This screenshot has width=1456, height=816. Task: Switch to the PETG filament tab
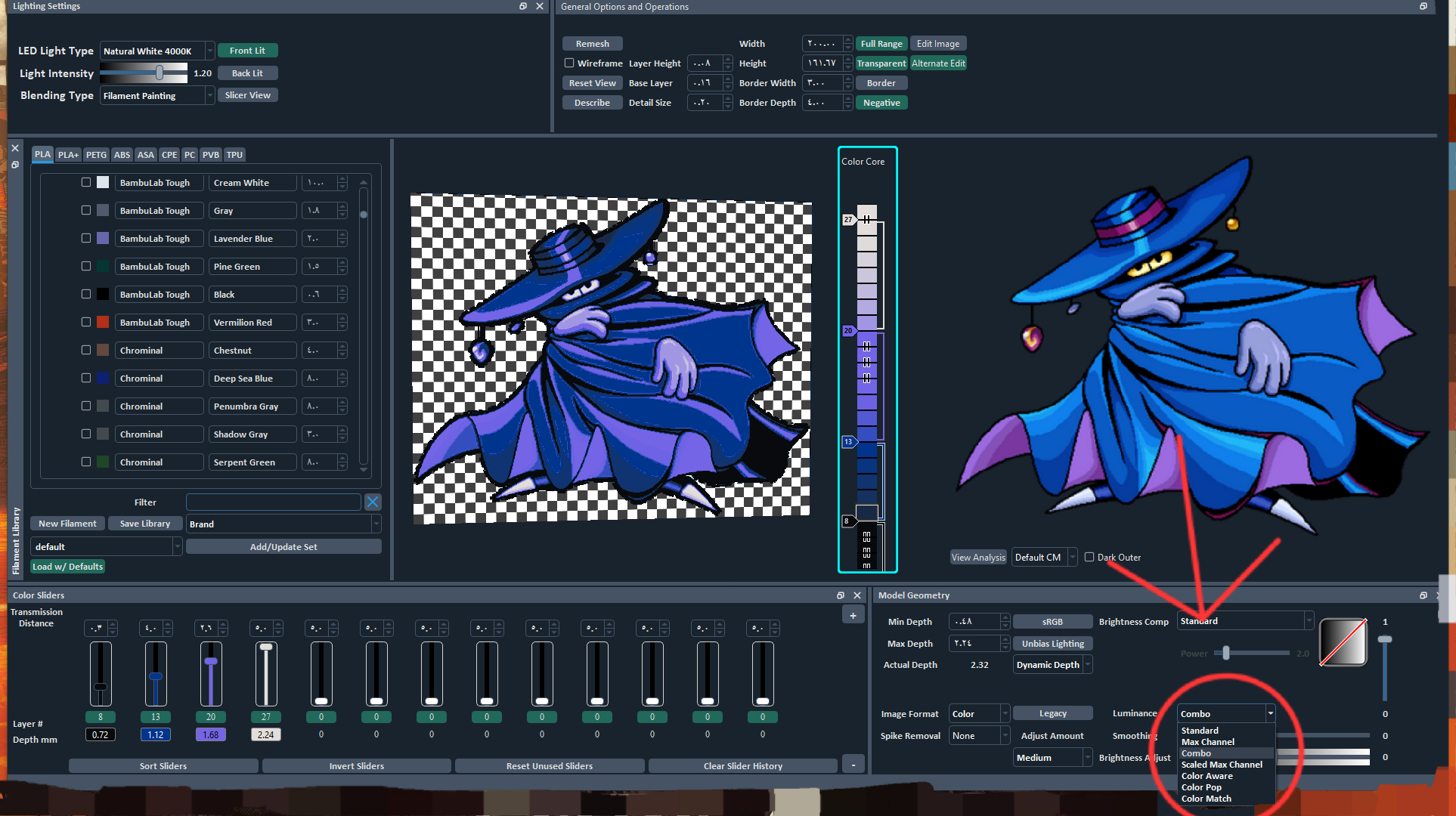pyautogui.click(x=96, y=155)
